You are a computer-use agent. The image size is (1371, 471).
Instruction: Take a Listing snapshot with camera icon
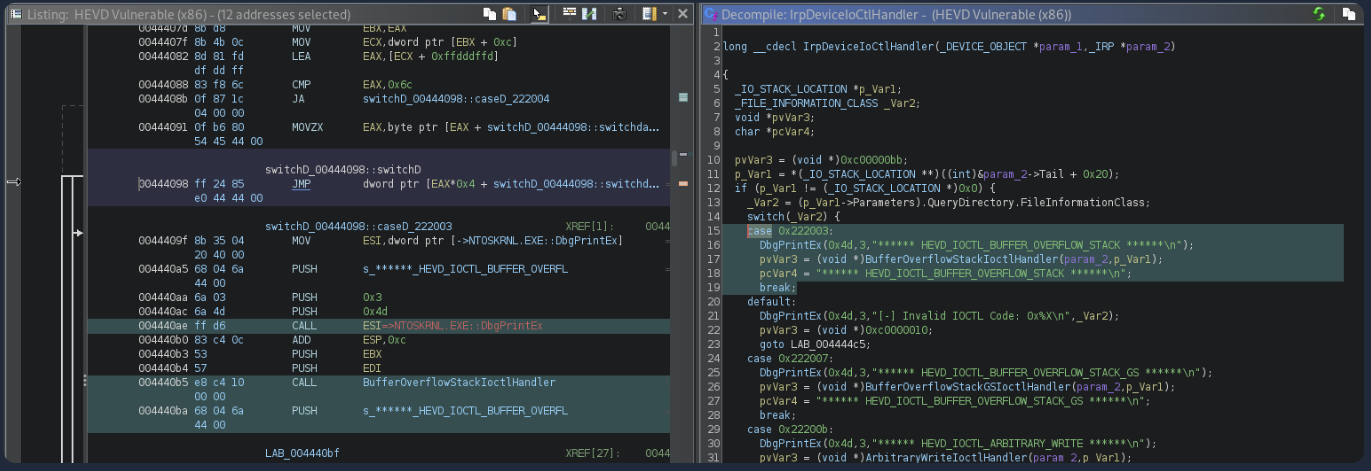pyautogui.click(x=619, y=14)
